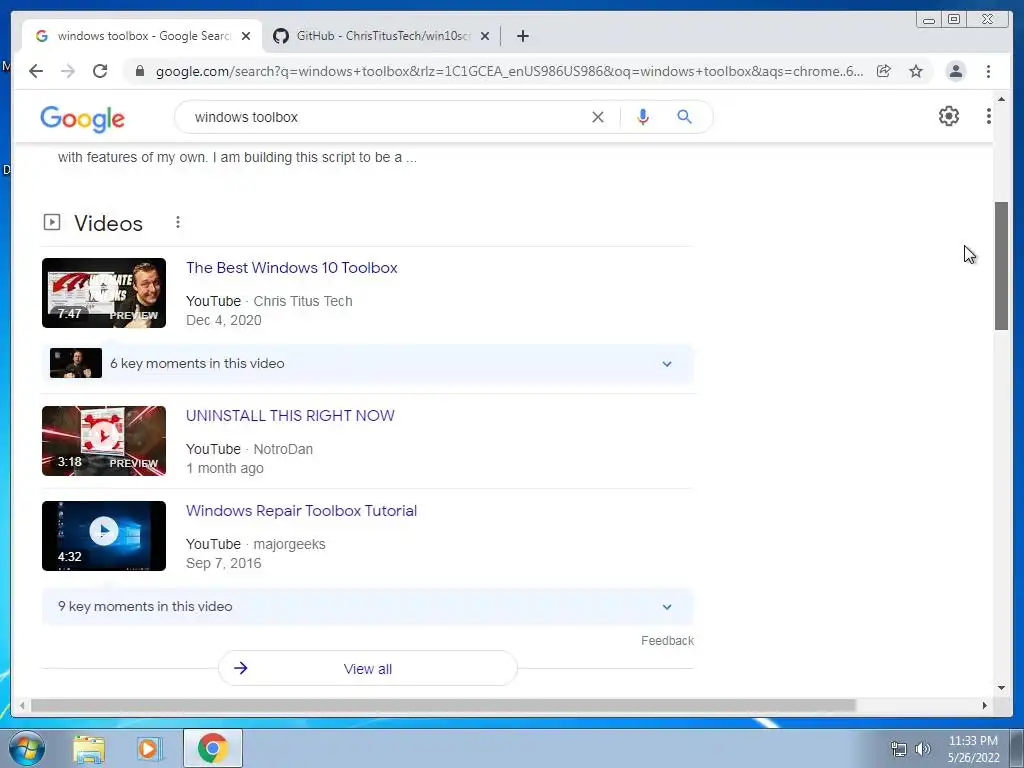Click View all videos button

(x=368, y=668)
